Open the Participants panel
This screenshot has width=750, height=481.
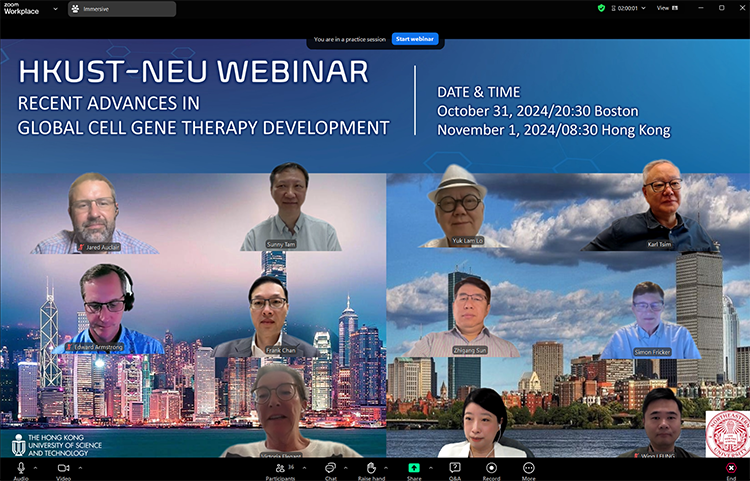280,468
